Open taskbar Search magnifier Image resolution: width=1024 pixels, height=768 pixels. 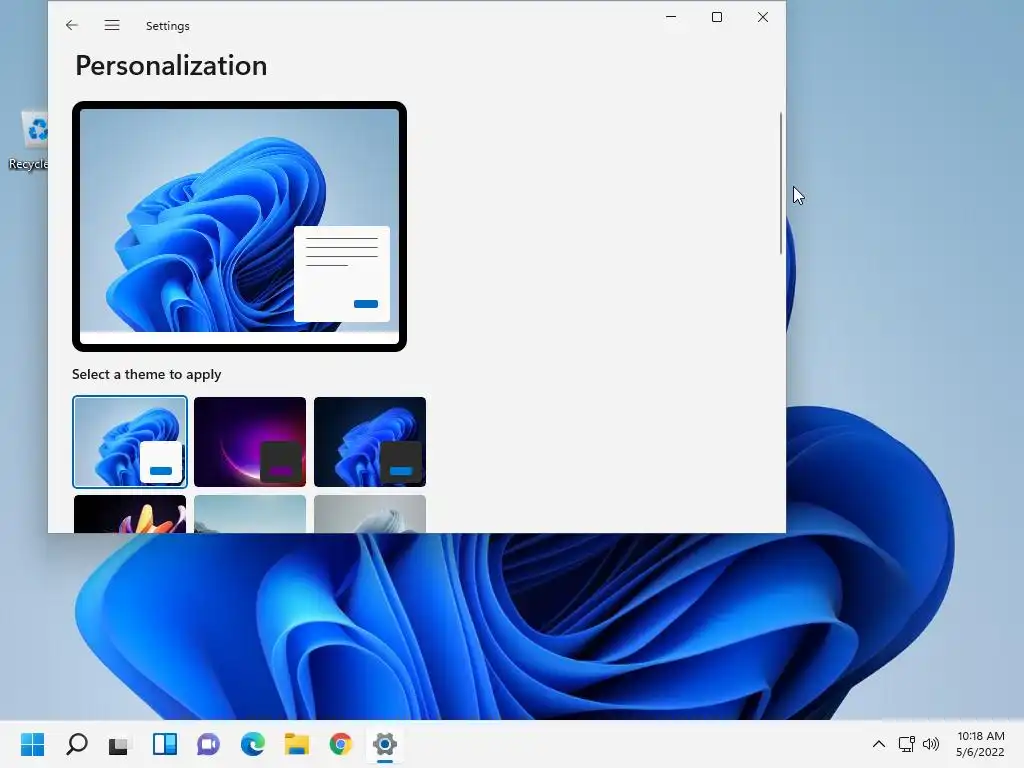tap(76, 744)
